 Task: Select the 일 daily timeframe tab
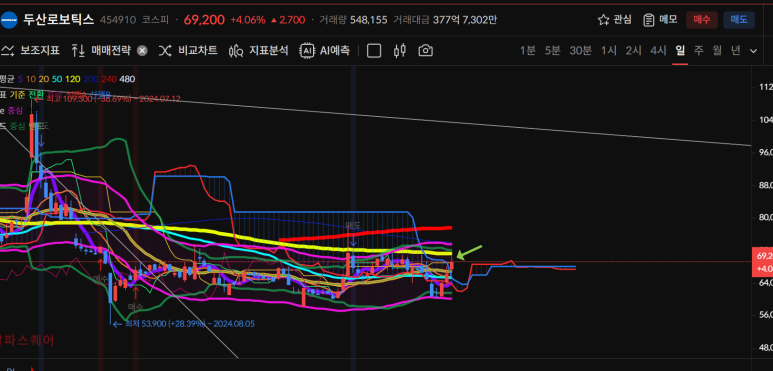point(680,50)
